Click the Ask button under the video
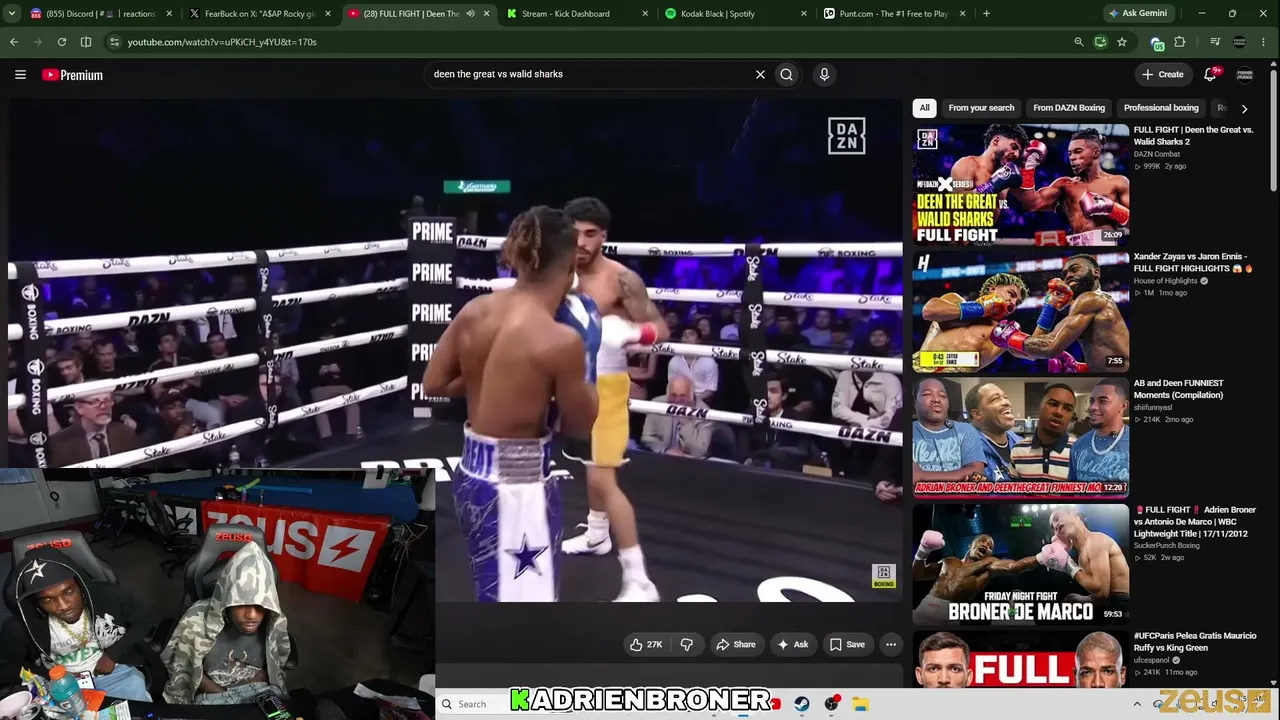 tap(793, 645)
